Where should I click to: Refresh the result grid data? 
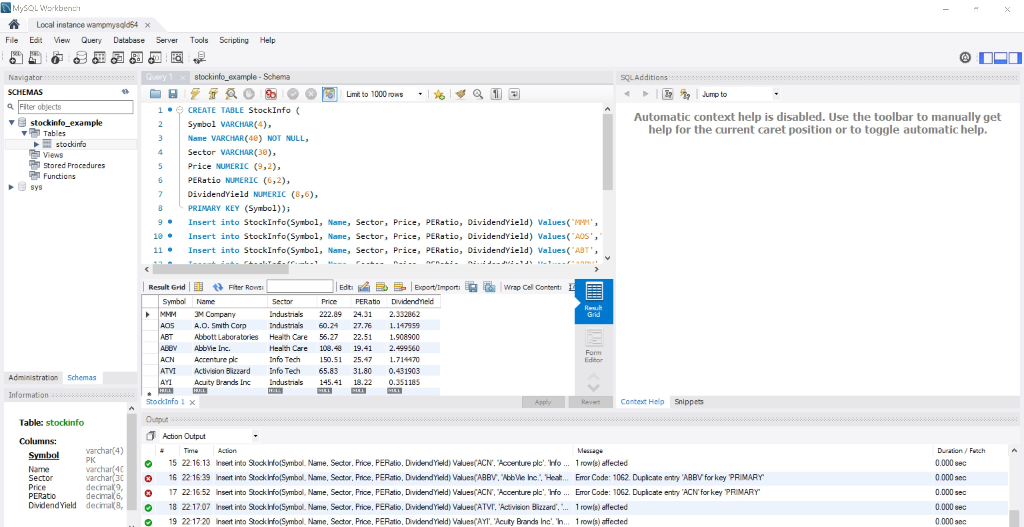coord(218,287)
